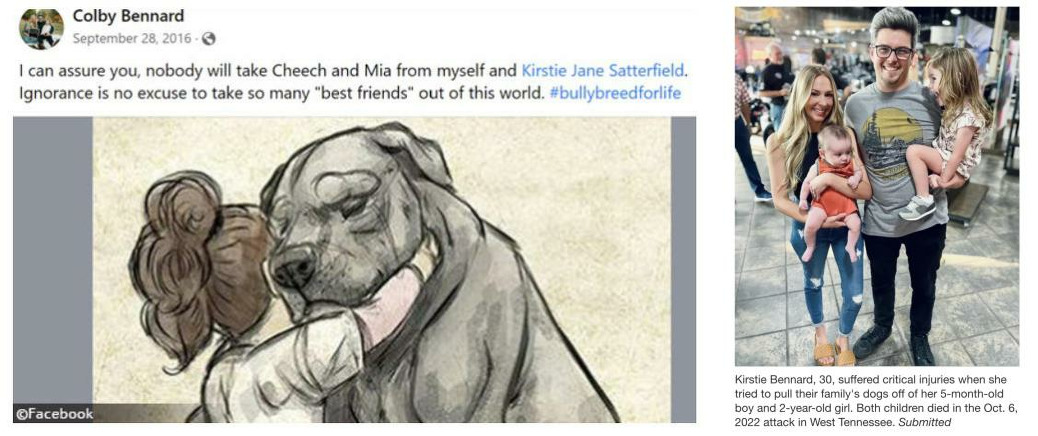Click the left gray bar of the image
The height and width of the screenshot is (436, 1038).
(x=53, y=261)
